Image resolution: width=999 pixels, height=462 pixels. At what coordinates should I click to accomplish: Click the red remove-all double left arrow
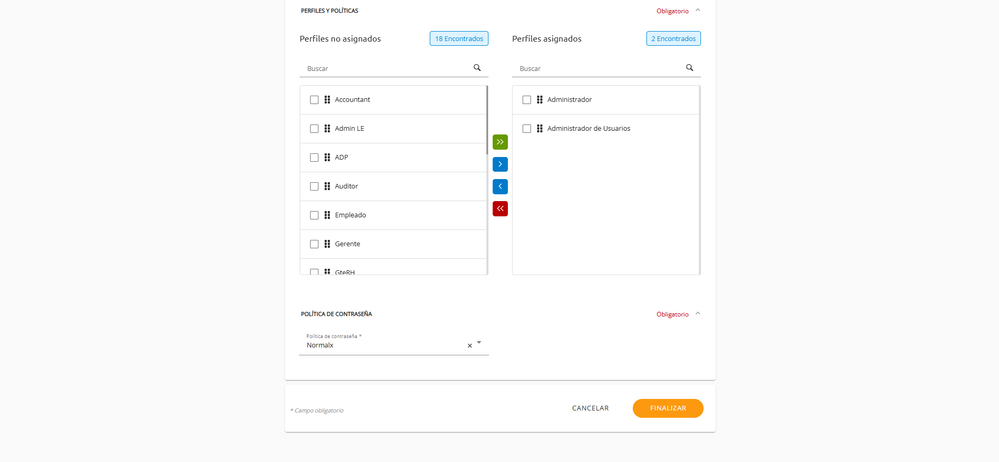click(500, 209)
